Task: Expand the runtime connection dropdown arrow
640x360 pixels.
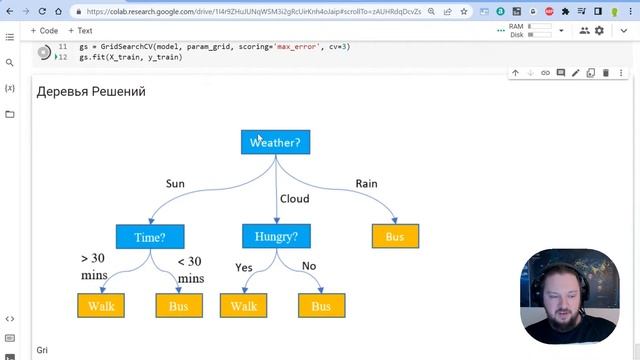Action: point(561,31)
